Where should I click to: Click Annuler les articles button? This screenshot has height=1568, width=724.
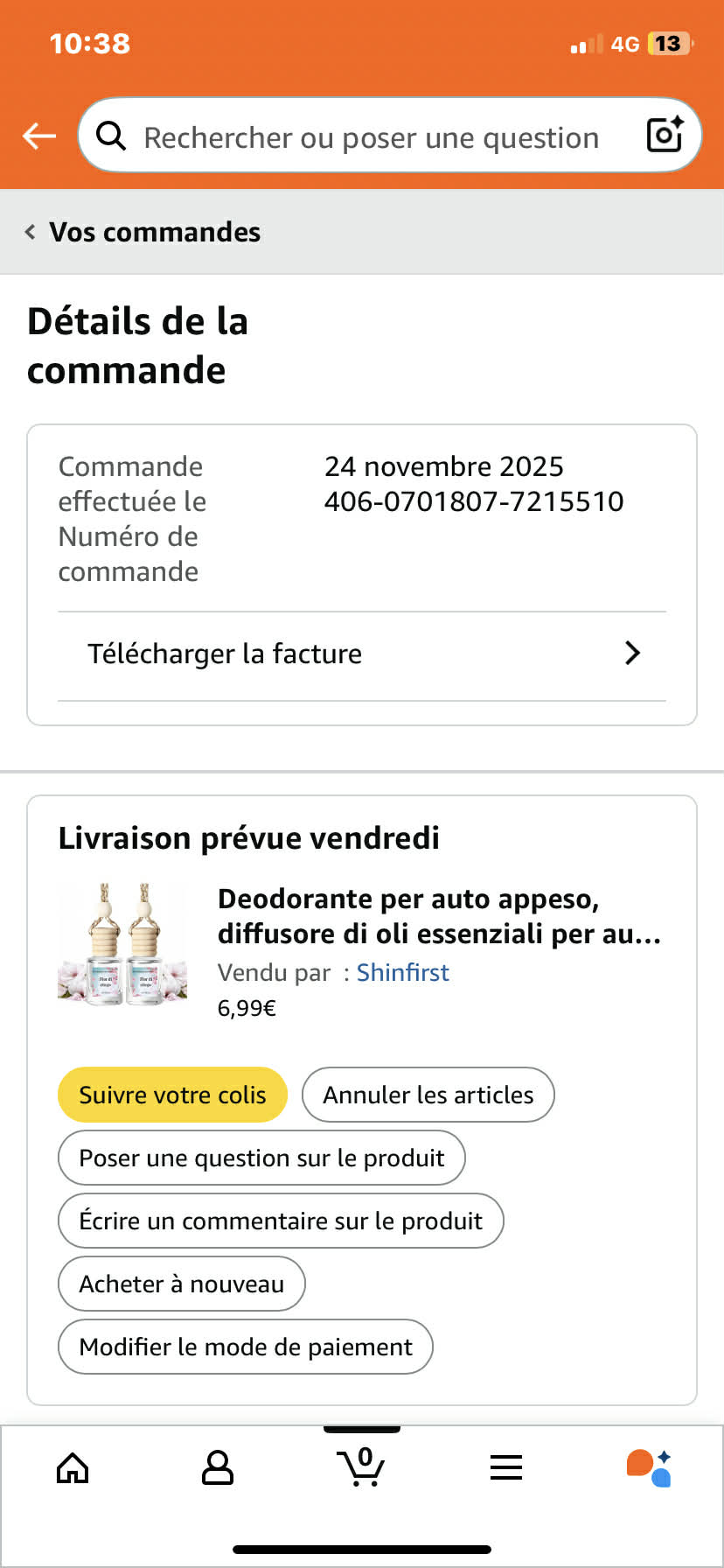pos(428,1095)
